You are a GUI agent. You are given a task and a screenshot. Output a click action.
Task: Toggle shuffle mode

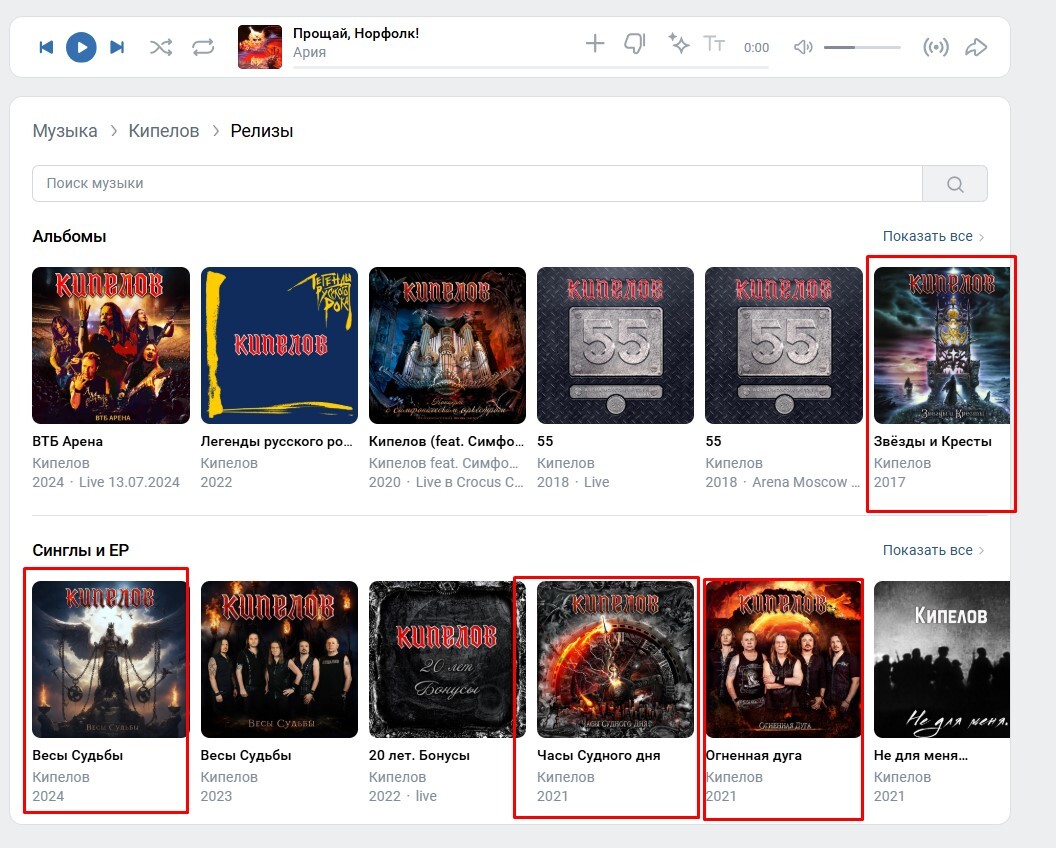tap(160, 47)
